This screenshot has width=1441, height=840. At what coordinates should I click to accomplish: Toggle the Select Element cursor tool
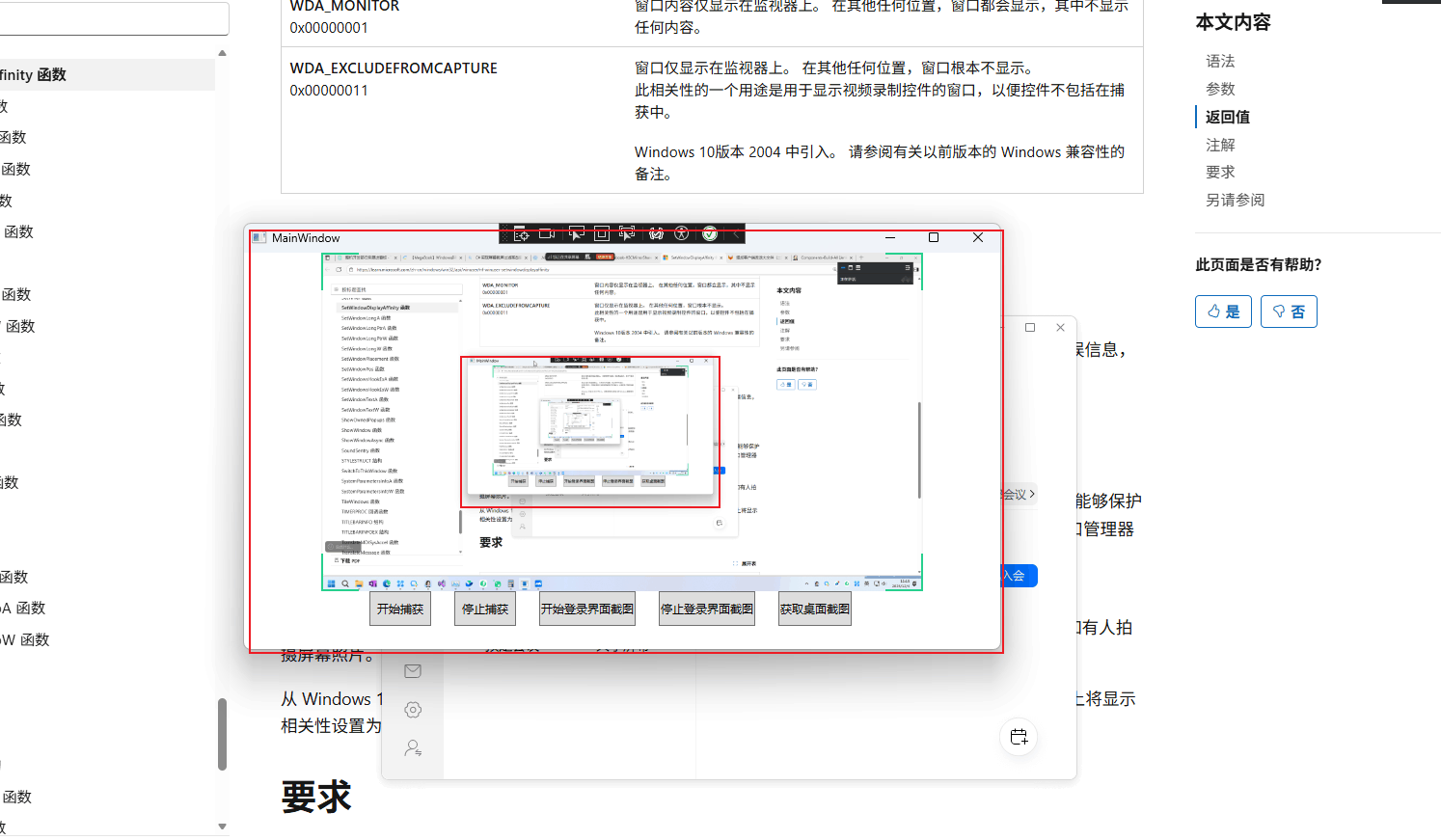tap(576, 233)
